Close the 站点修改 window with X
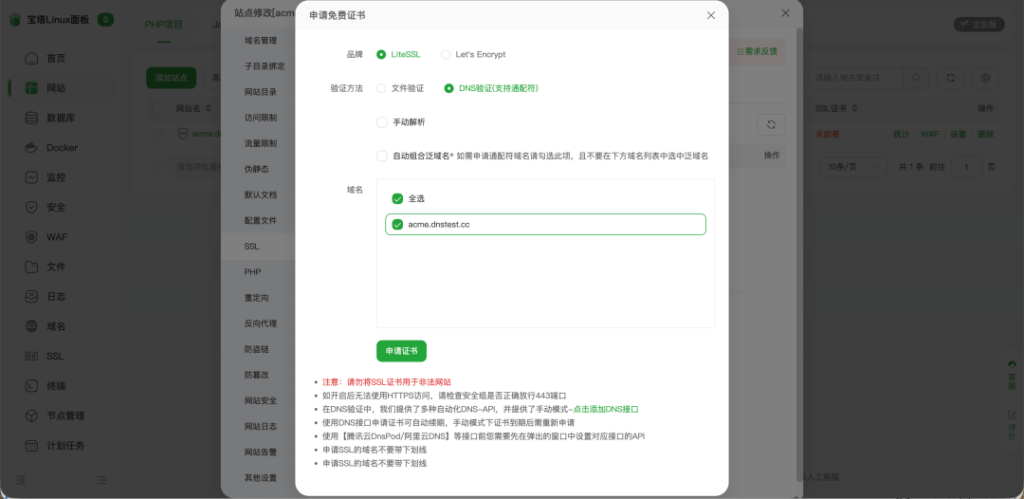The height and width of the screenshot is (499, 1024). click(786, 13)
